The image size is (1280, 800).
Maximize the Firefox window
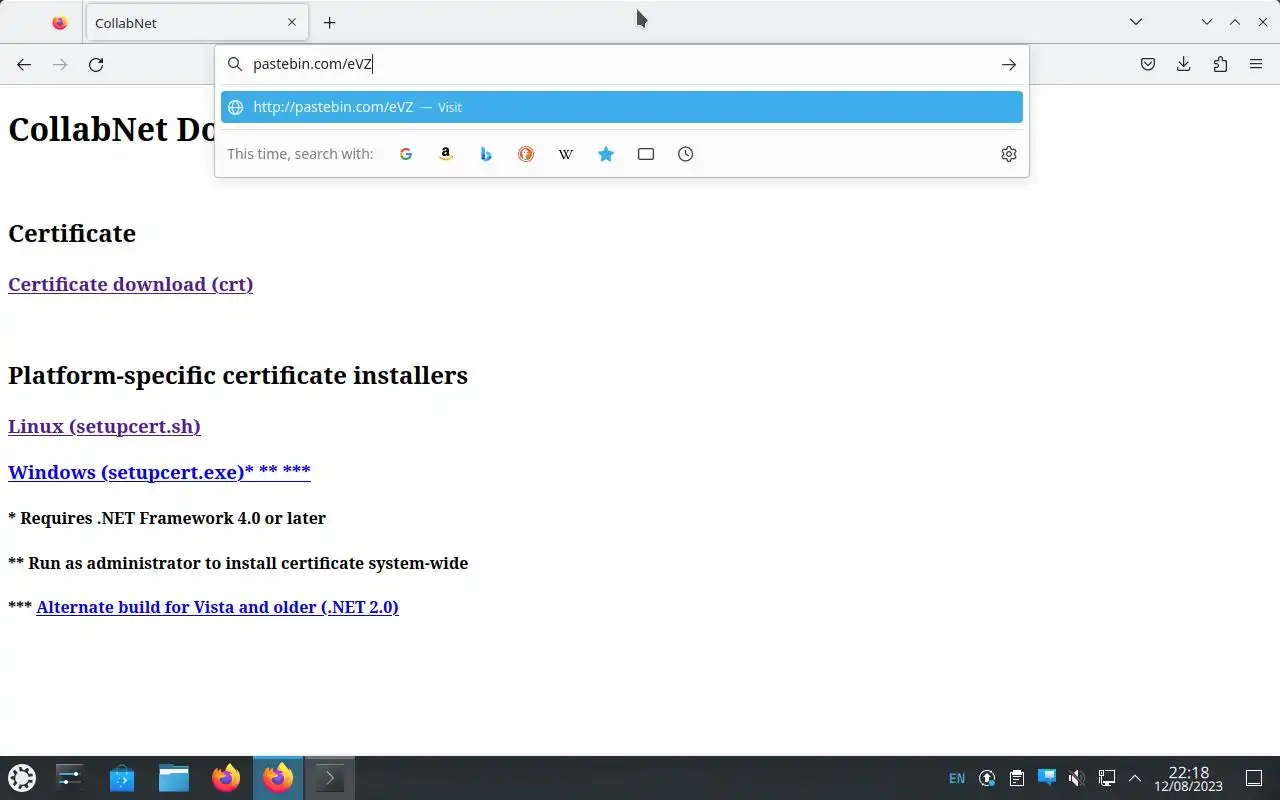1234,22
